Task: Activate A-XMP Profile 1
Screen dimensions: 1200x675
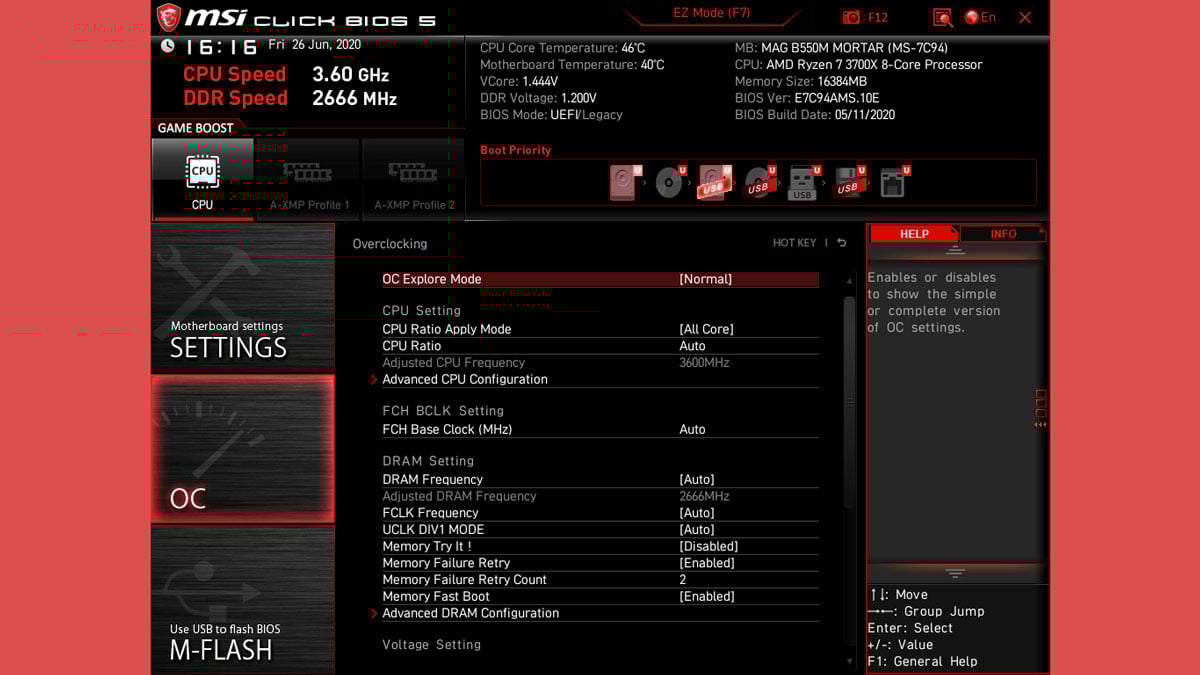Action: [x=309, y=179]
